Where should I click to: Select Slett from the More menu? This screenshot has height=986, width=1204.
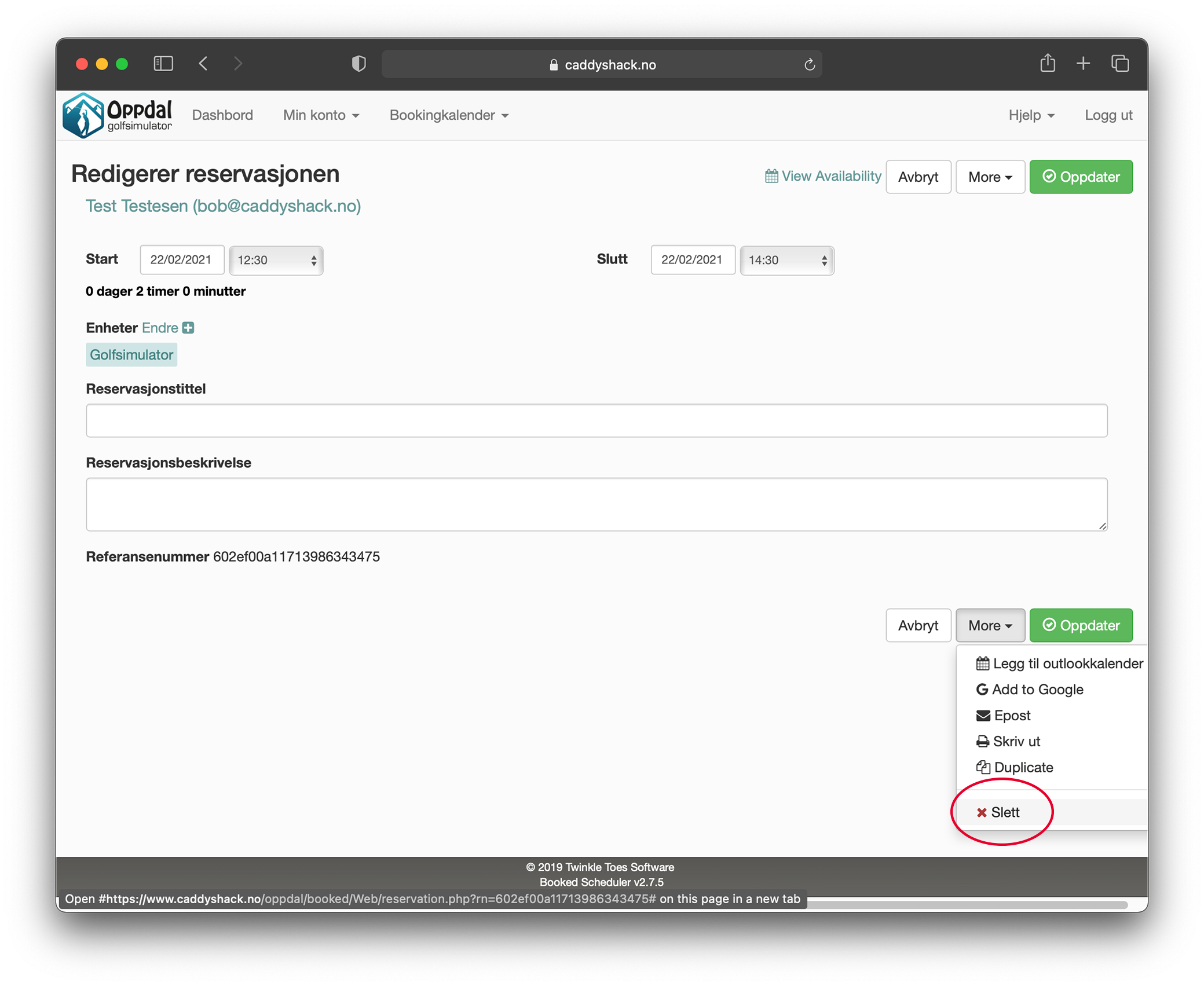(x=1004, y=812)
